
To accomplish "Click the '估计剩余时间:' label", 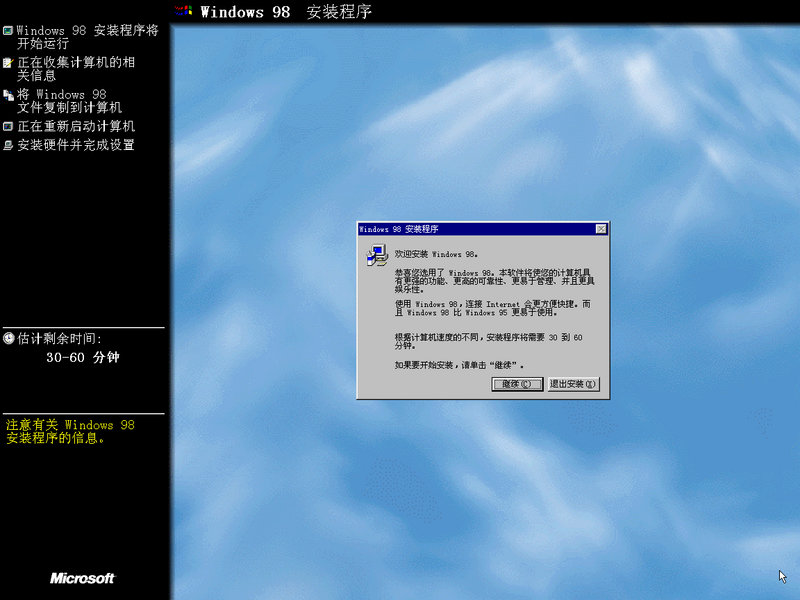I will pos(60,338).
